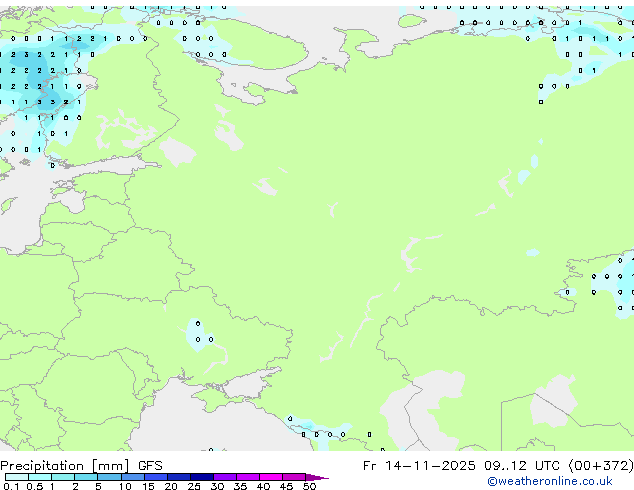Screen dimensions: 634x490
Task: Click the '35' legend scale label
Action: 240,486
